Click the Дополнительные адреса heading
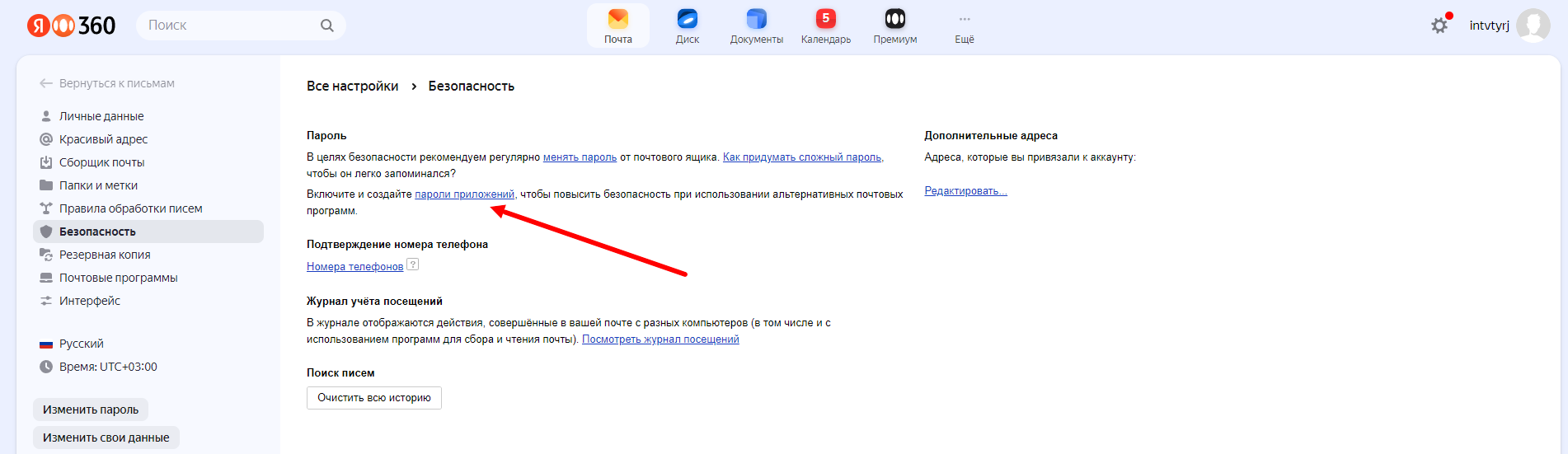 point(991,136)
